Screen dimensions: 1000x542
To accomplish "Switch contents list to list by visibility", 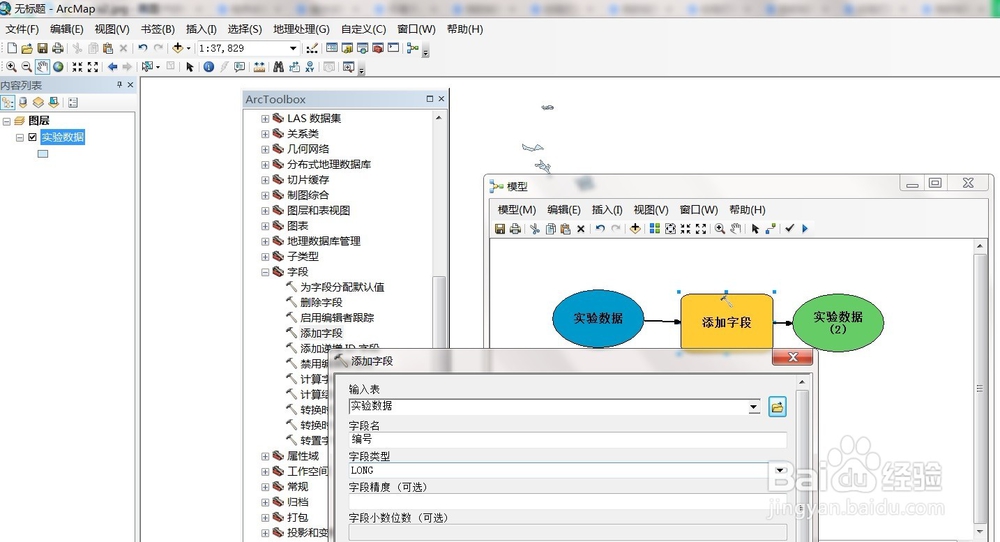I will 38,103.
